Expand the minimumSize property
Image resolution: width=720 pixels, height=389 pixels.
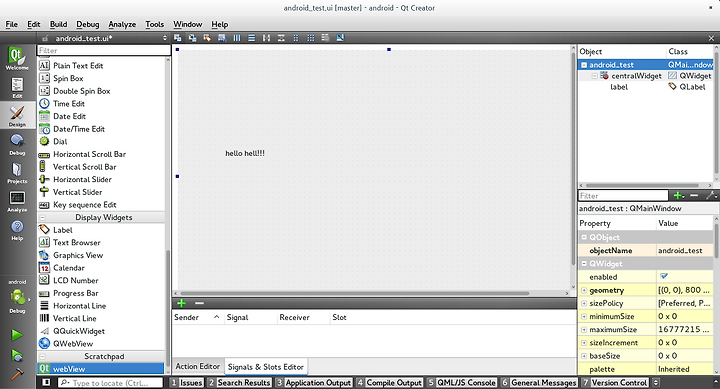pyautogui.click(x=584, y=316)
